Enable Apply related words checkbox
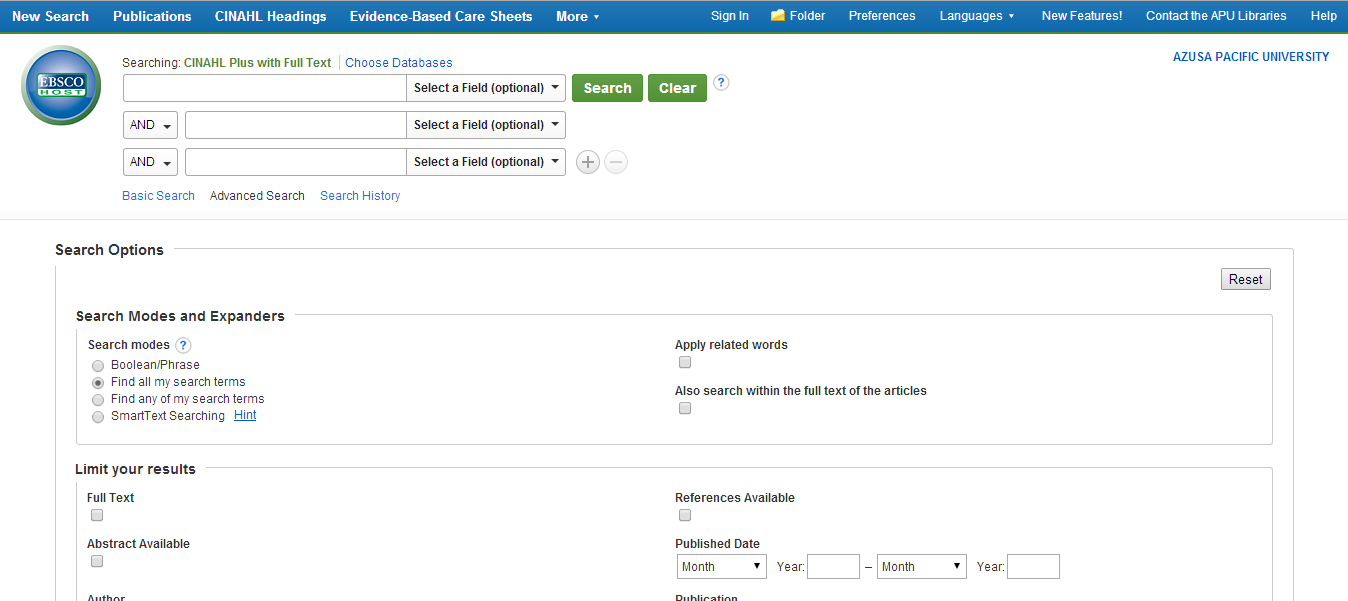This screenshot has width=1348, height=601. click(685, 362)
